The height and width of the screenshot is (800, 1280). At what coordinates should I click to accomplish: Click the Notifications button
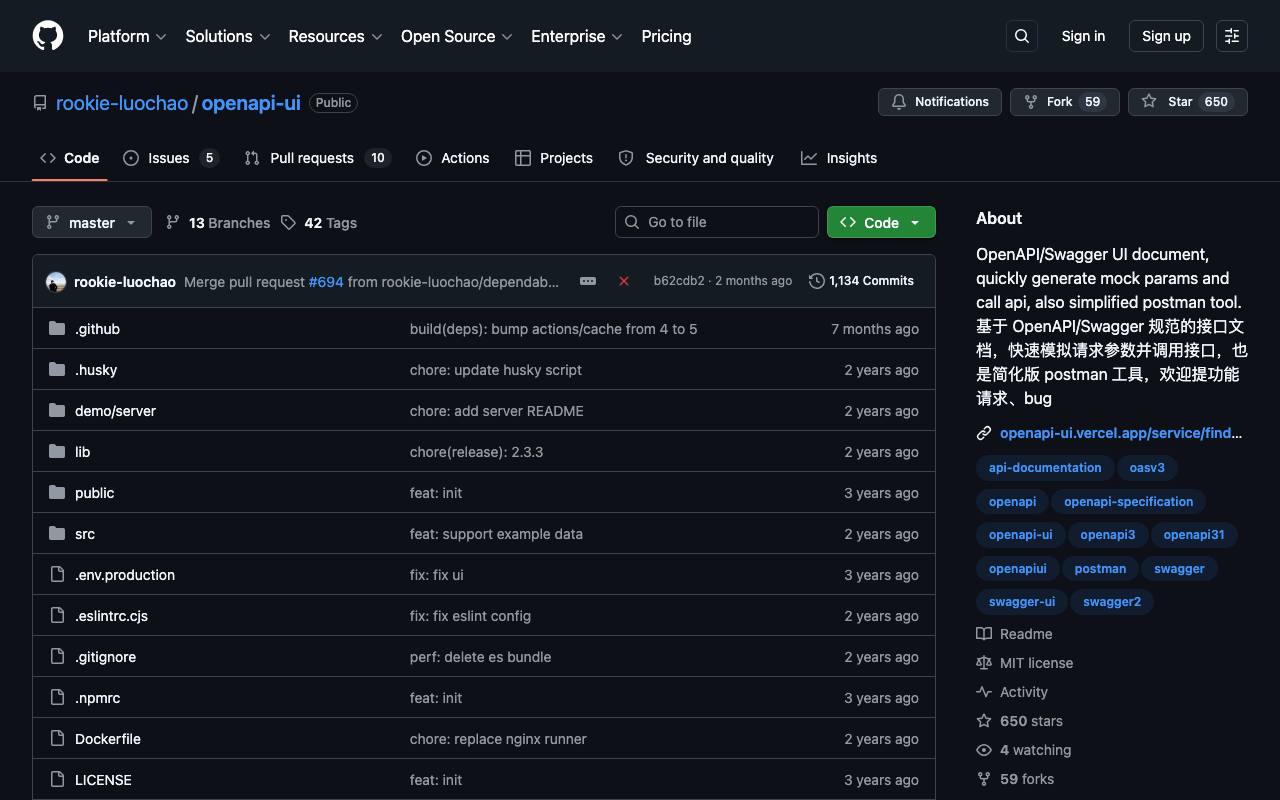tap(940, 102)
